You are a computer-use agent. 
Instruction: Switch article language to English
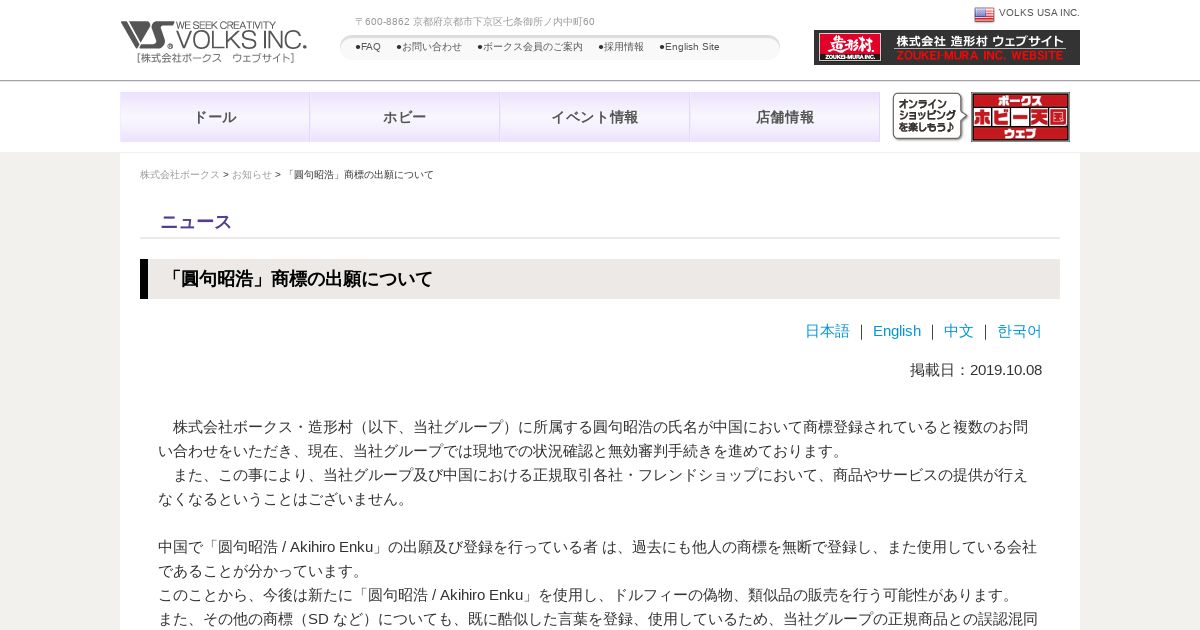coord(897,331)
